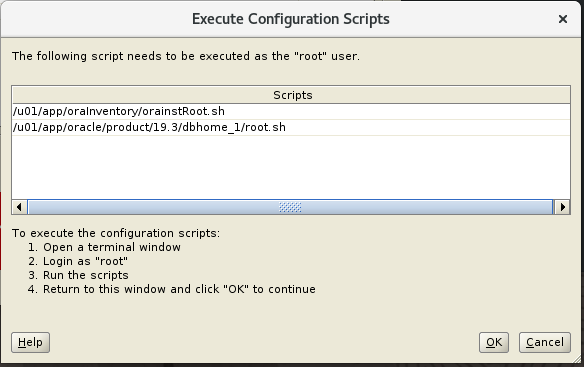Click the left arrow of horizontal scrollbar
Image resolution: width=584 pixels, height=367 pixels.
click(x=19, y=207)
